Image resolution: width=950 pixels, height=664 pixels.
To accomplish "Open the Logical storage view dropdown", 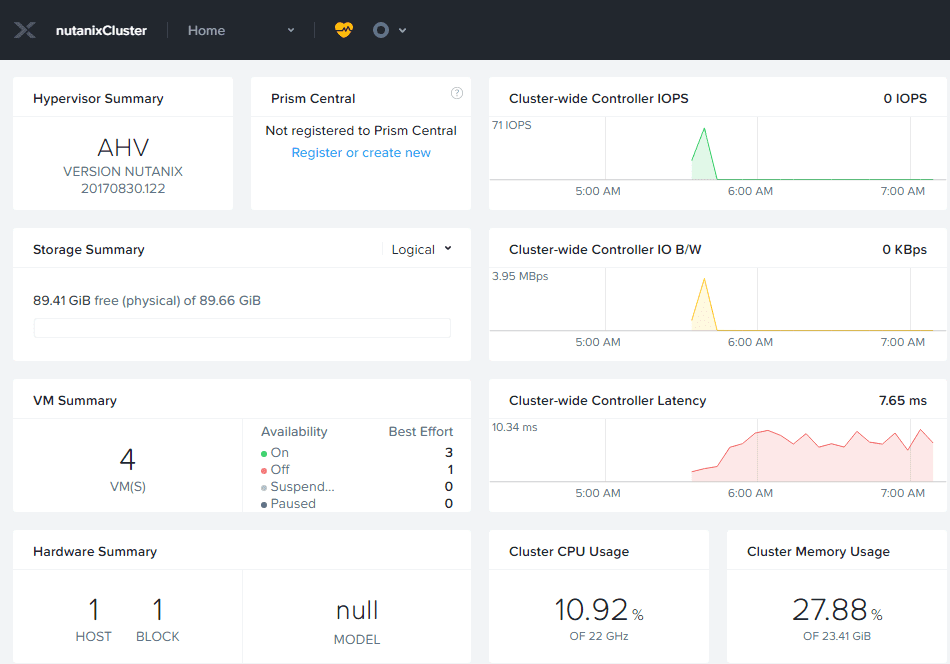I will [x=421, y=249].
